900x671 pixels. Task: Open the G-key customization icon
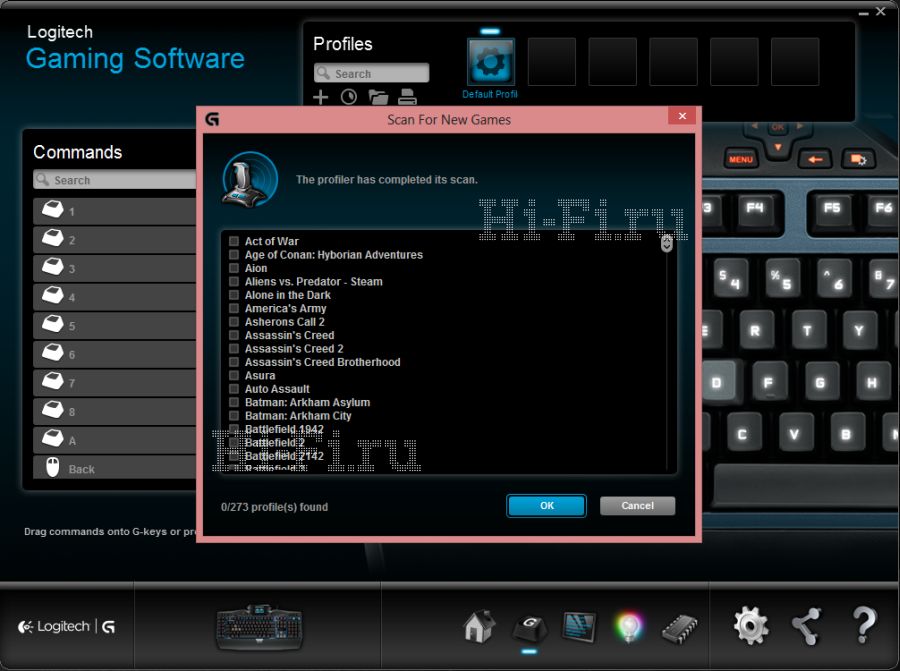[529, 627]
